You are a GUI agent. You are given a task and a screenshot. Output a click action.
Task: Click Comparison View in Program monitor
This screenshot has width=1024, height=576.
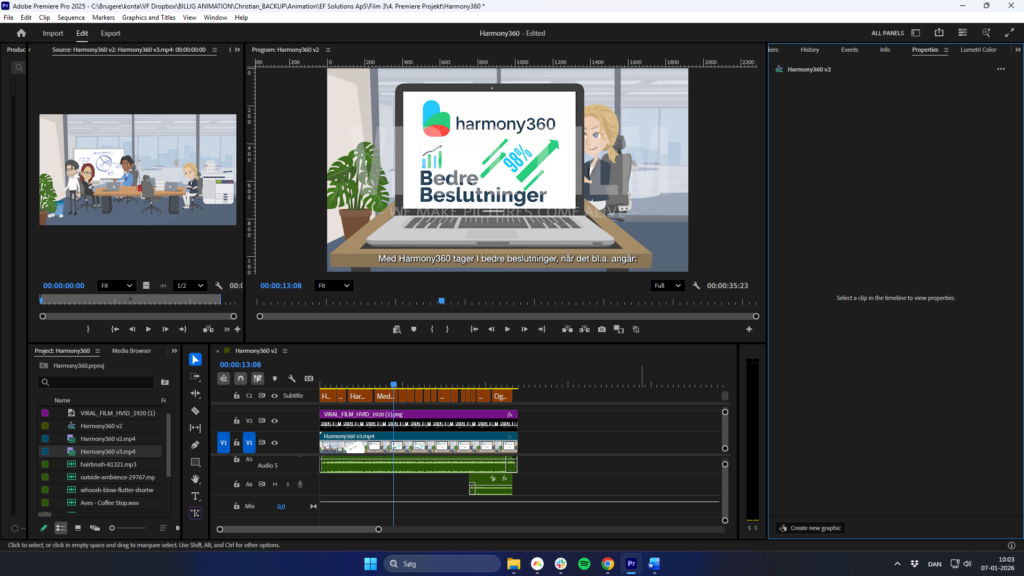618,329
